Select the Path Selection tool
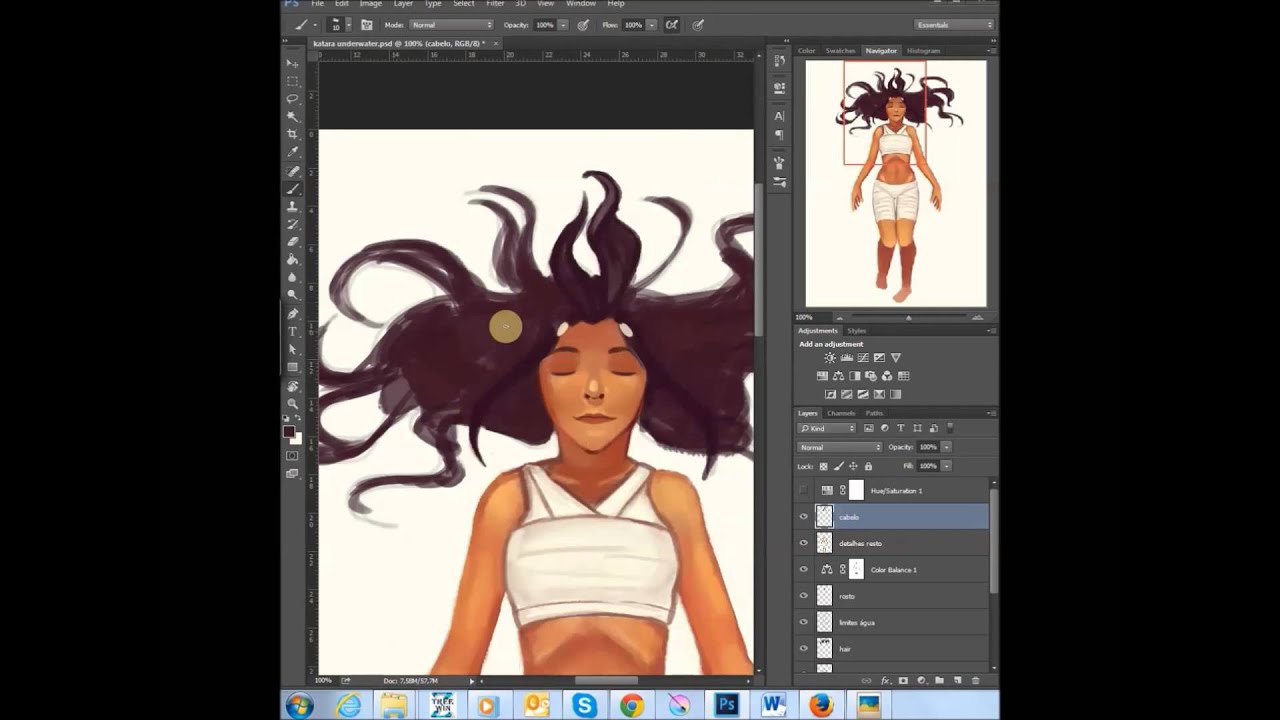The width and height of the screenshot is (1280, 720). point(293,349)
